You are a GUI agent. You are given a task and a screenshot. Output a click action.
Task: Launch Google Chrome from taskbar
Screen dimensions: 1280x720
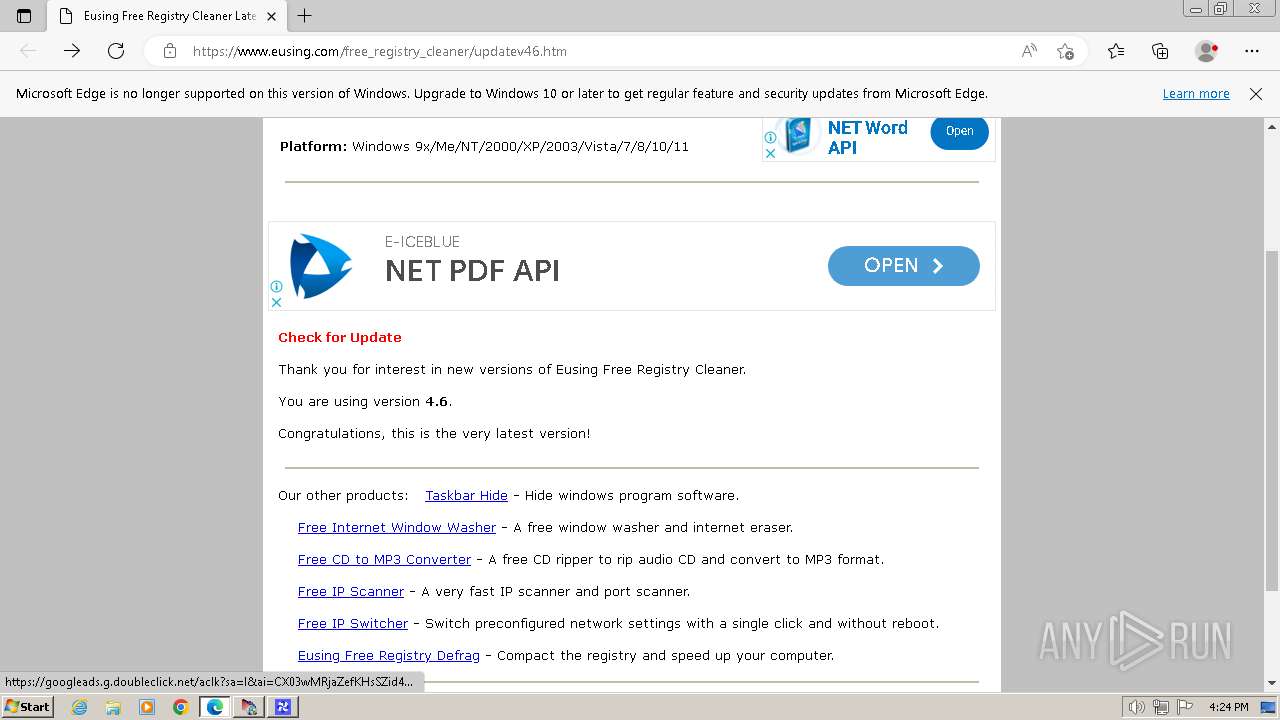click(180, 707)
